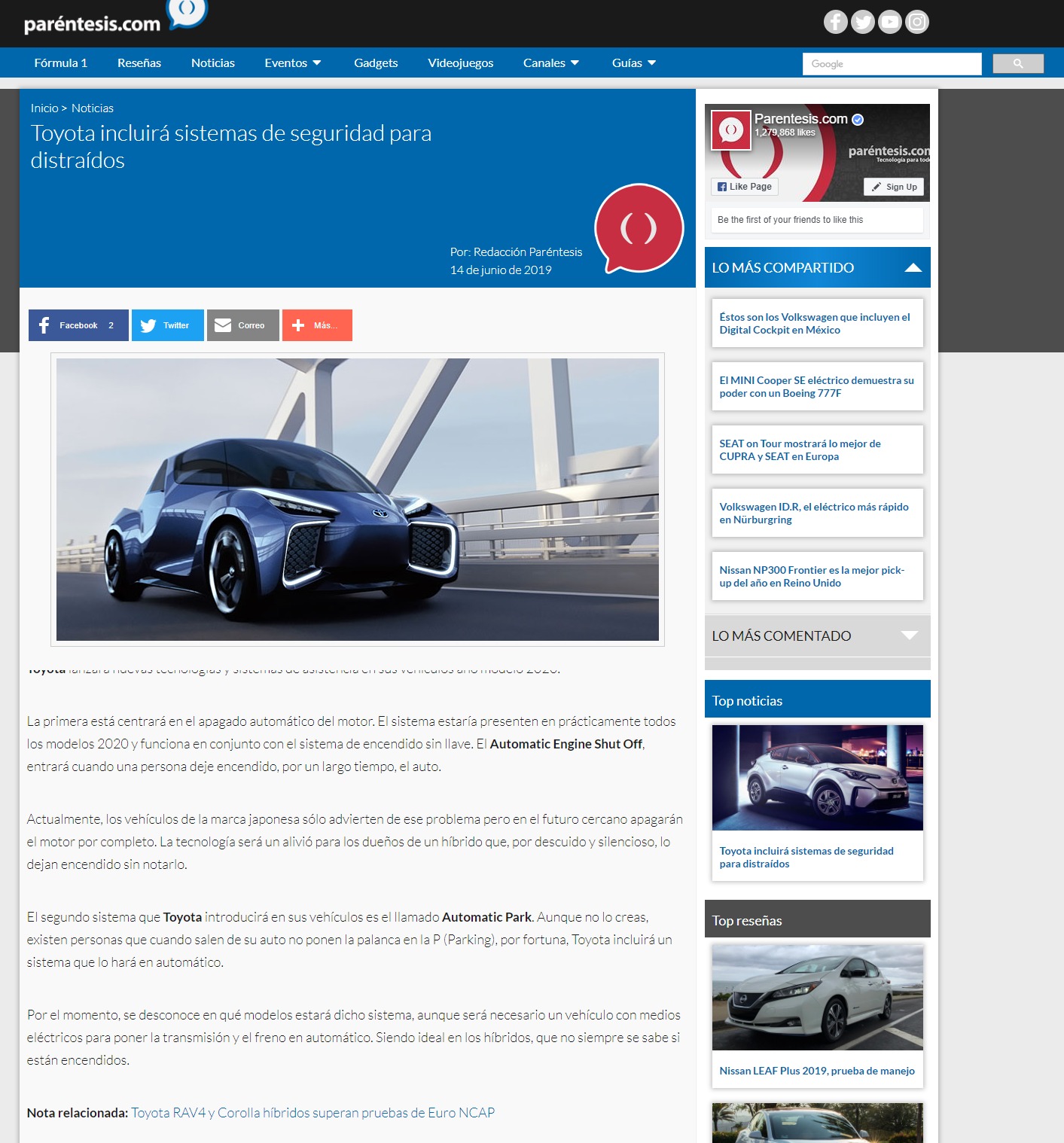The height and width of the screenshot is (1143, 1064).
Task: Click the date '14 de junio de 2019'
Action: click(501, 270)
